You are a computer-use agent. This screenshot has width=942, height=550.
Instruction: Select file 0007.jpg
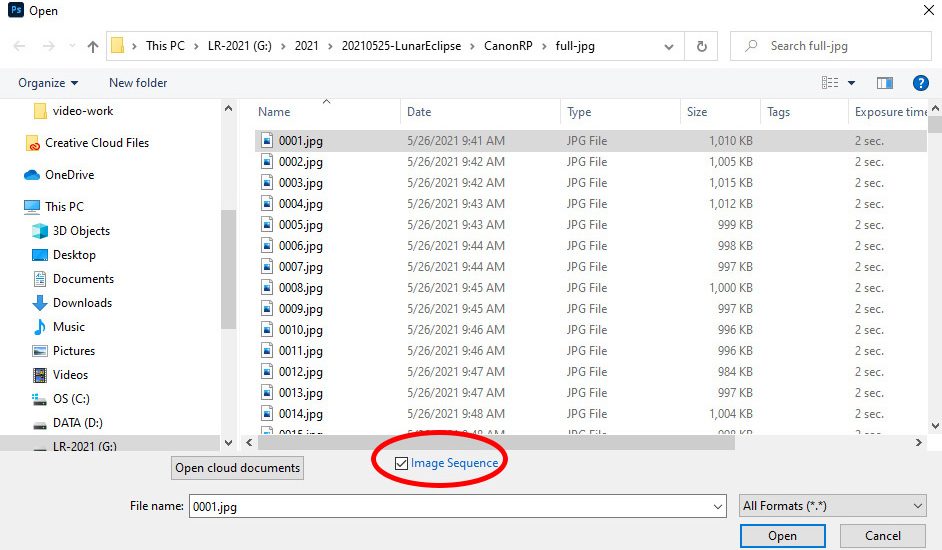(590, 267)
